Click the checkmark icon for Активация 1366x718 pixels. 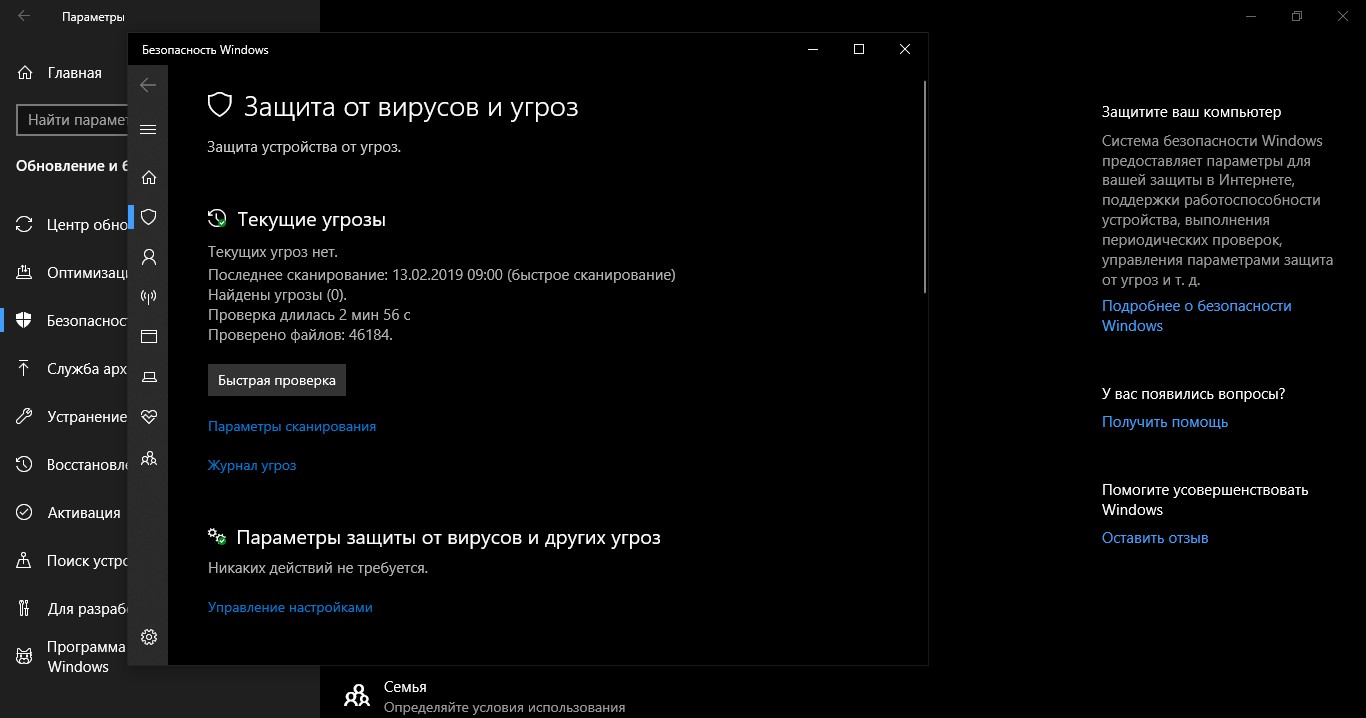click(25, 513)
